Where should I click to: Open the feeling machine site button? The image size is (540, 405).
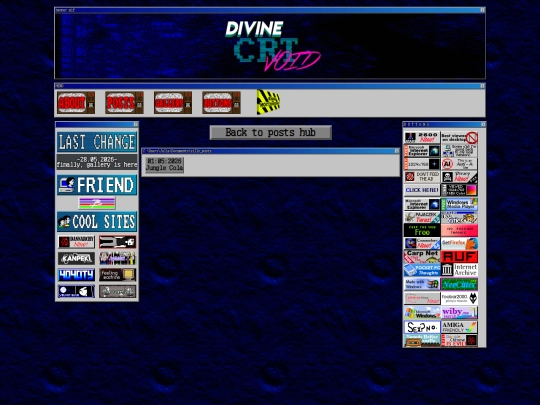117,275
